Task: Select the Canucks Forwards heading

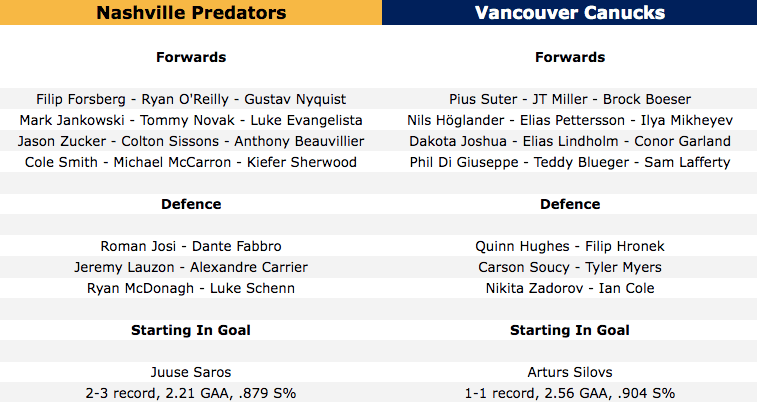Action: 569,57
